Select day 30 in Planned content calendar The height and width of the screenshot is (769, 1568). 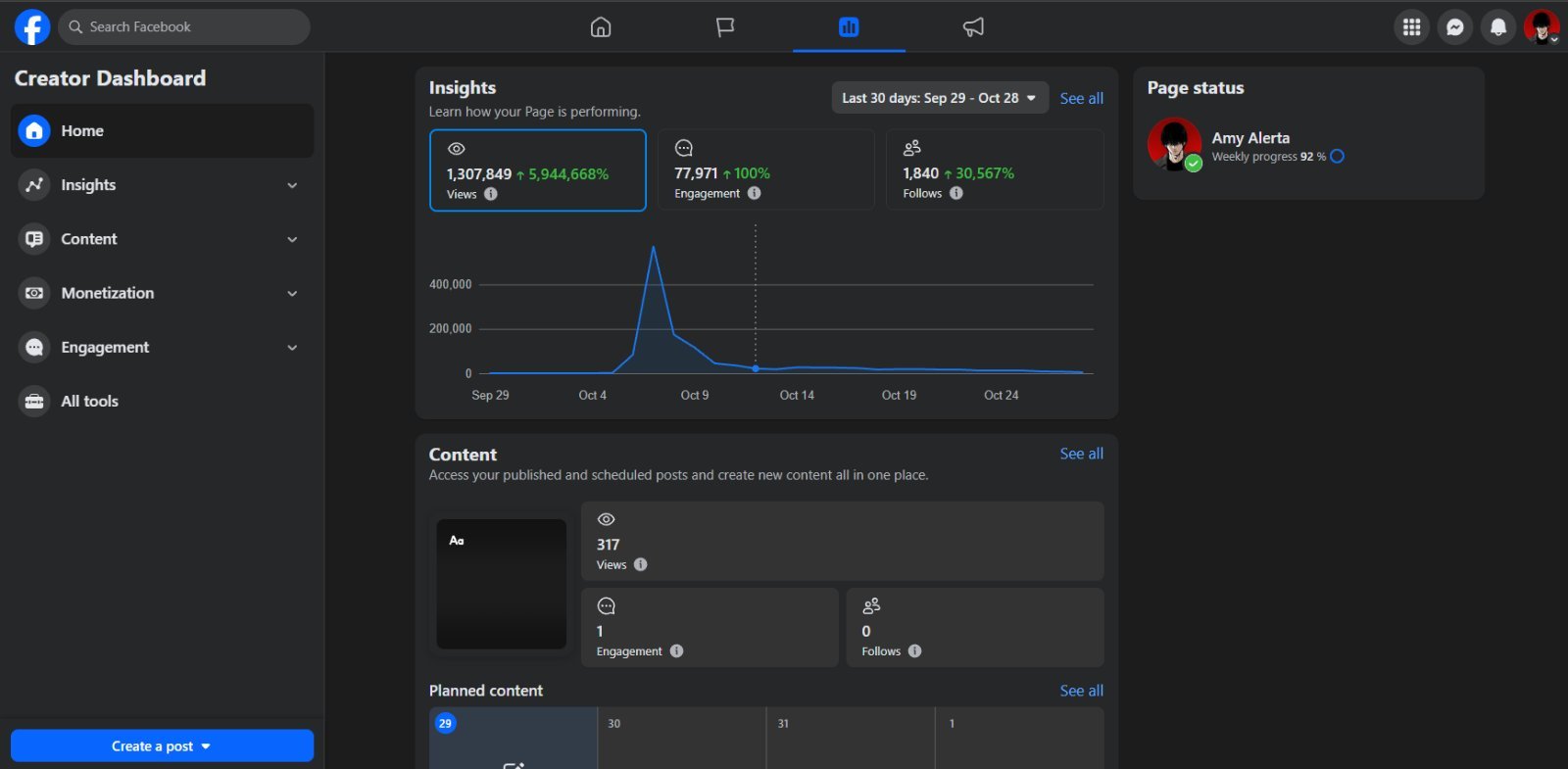pos(682,738)
